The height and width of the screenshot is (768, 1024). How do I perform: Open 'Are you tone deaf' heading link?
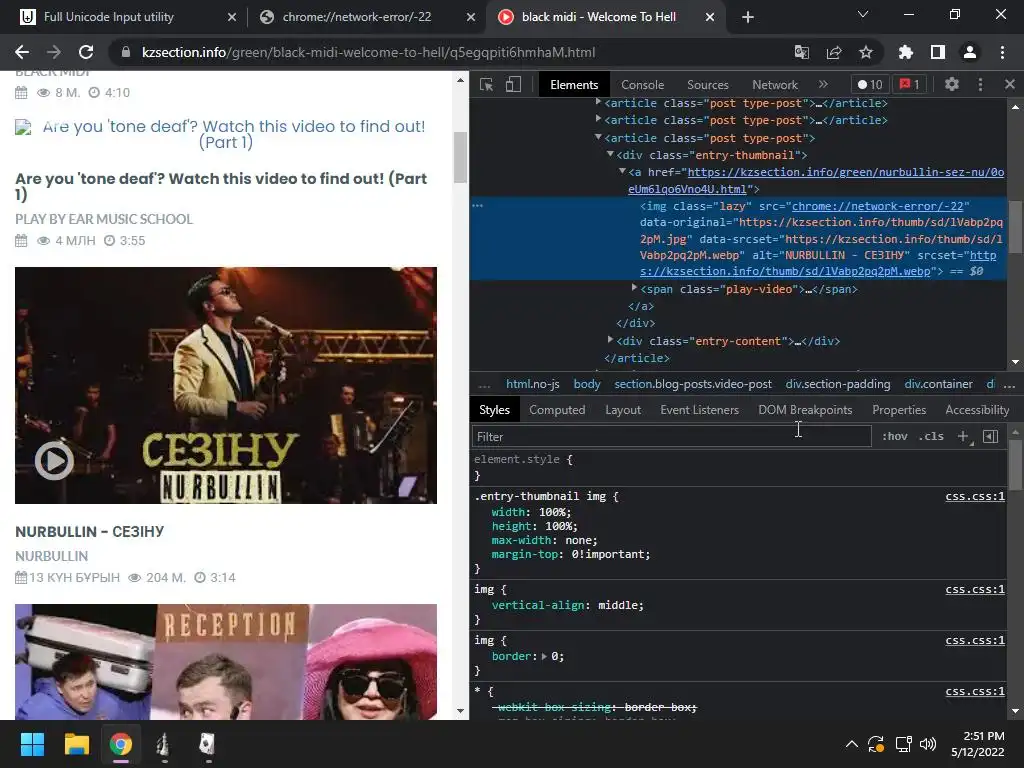[x=221, y=186]
